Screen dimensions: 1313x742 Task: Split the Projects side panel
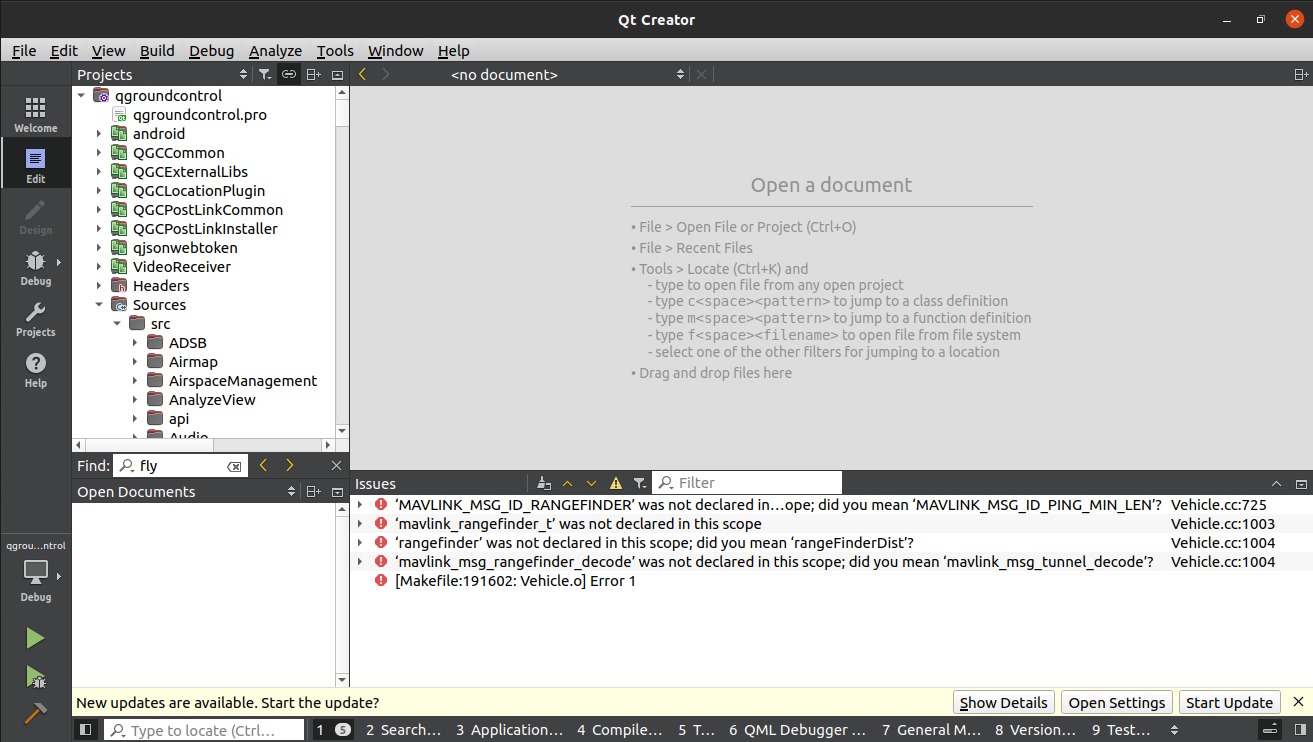click(313, 74)
